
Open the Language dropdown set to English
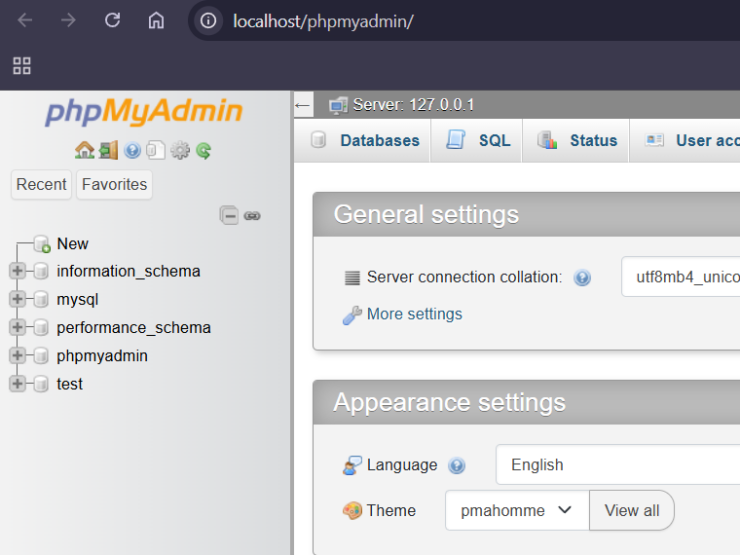[x=617, y=465]
